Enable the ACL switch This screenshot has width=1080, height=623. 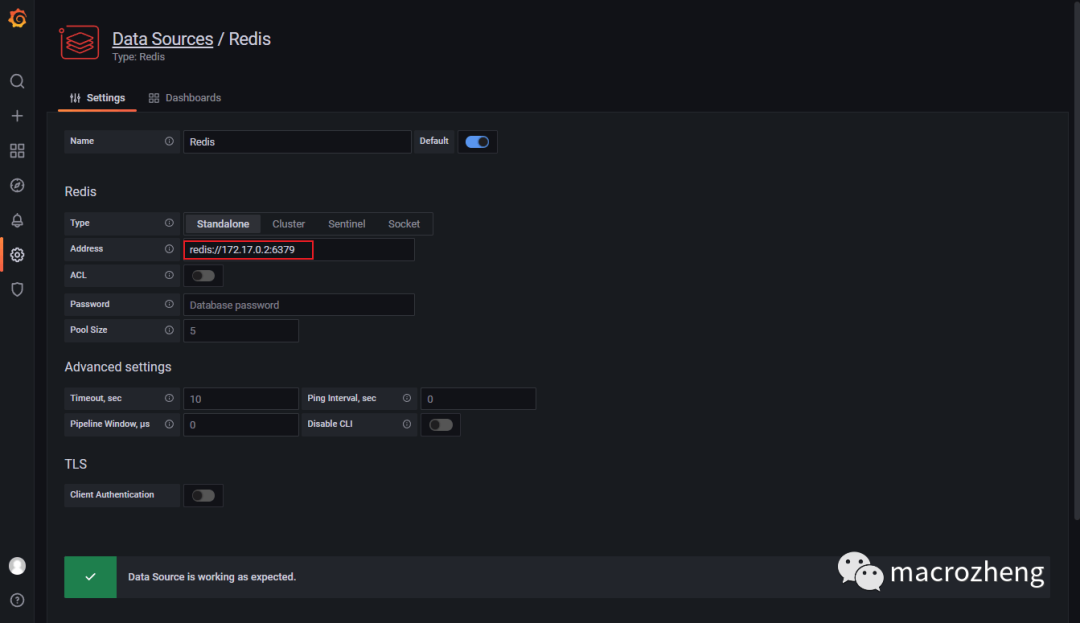[x=203, y=275]
